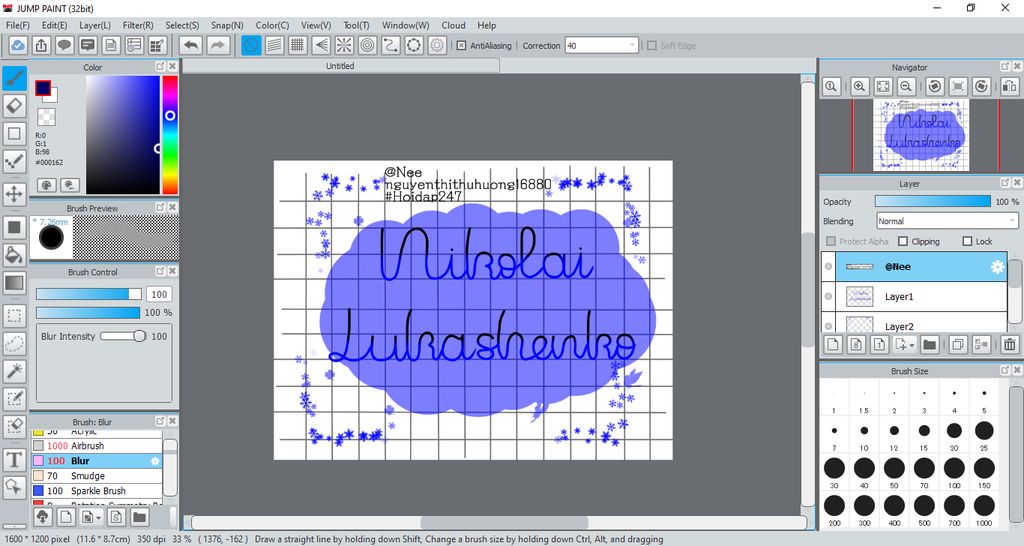Click the Navigator preview thumbnail
This screenshot has width=1024, height=546.
(921, 135)
